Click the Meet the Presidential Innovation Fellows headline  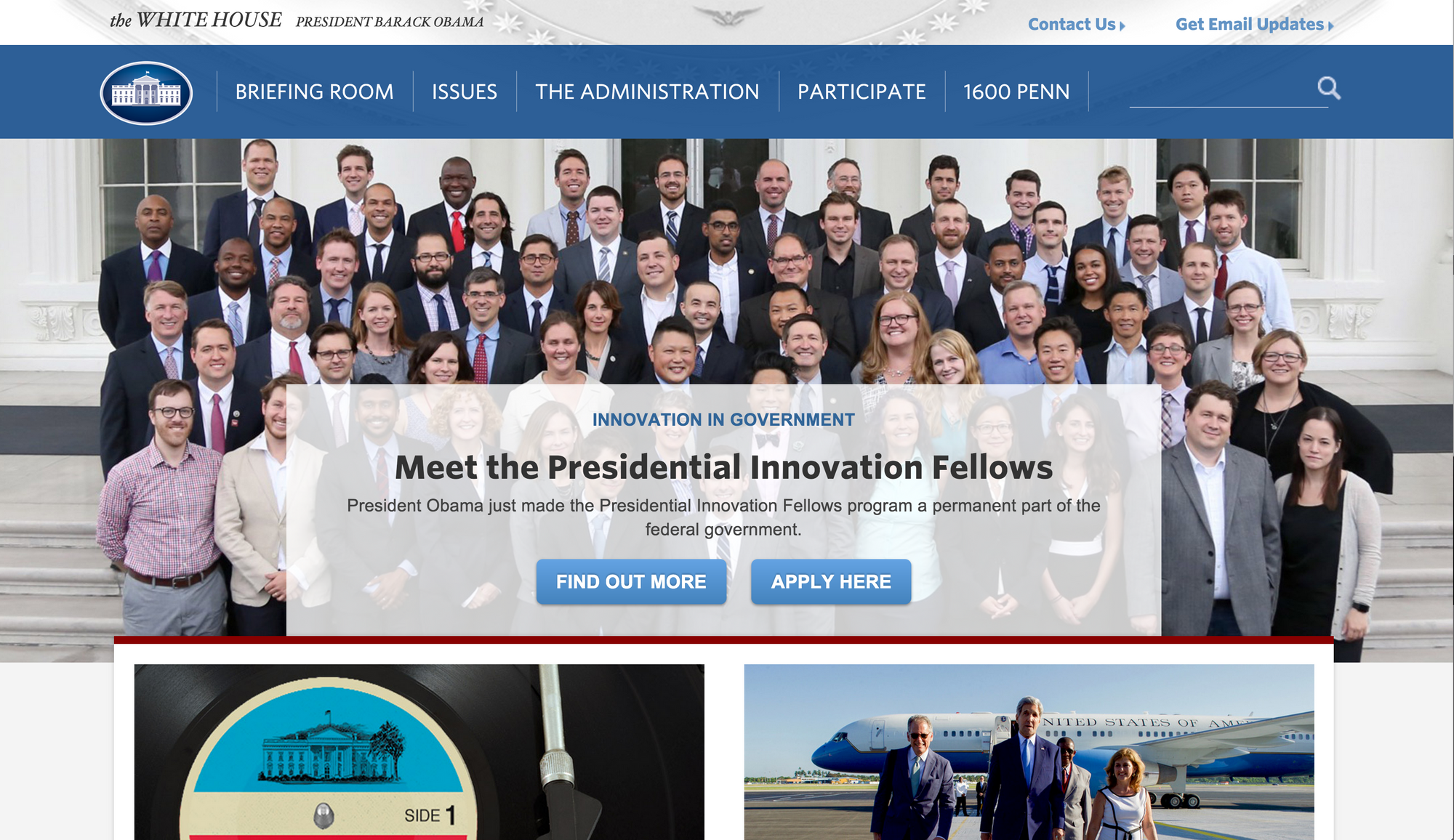(723, 467)
